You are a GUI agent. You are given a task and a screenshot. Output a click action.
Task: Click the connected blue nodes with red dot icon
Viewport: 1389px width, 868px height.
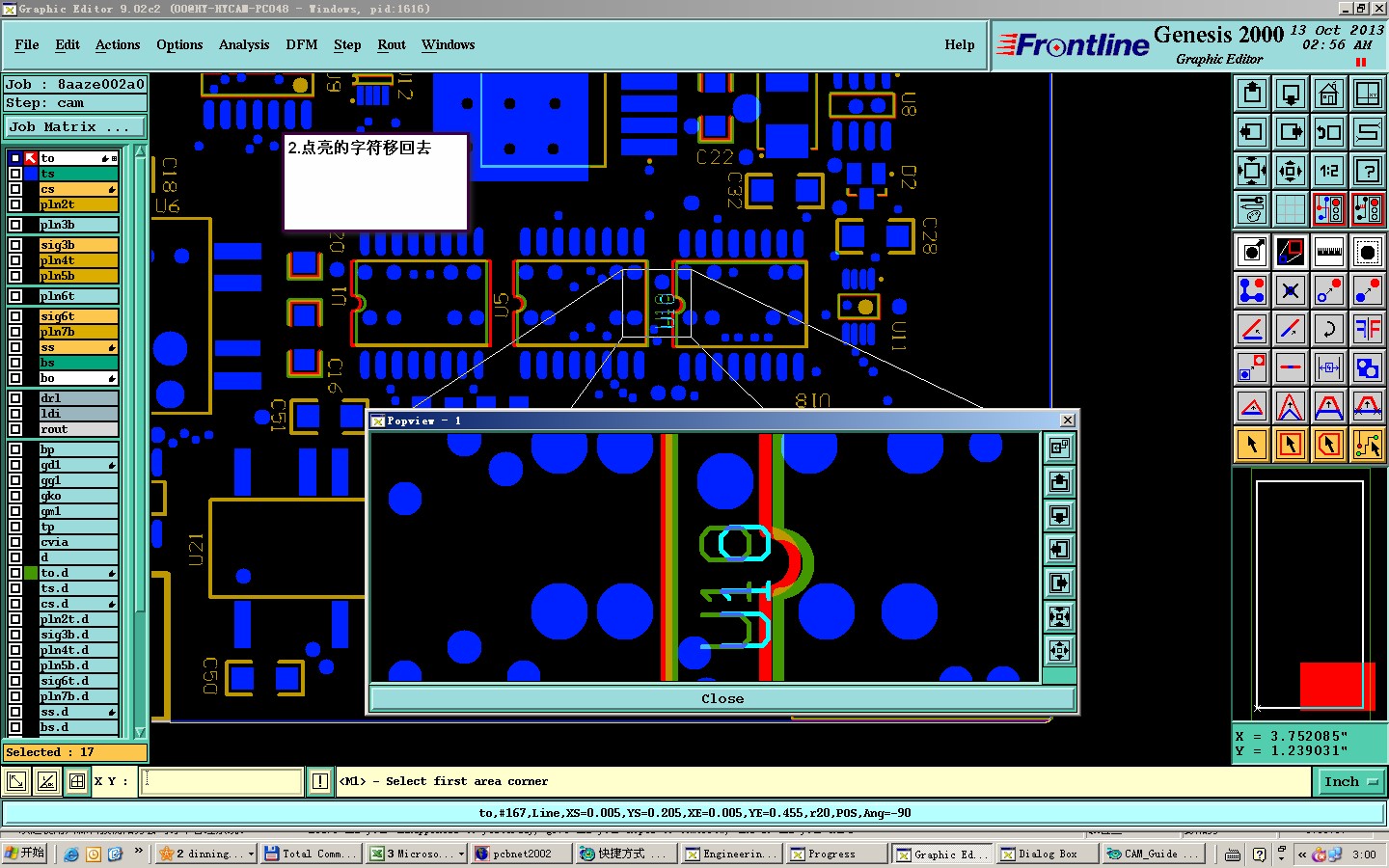point(1252,290)
